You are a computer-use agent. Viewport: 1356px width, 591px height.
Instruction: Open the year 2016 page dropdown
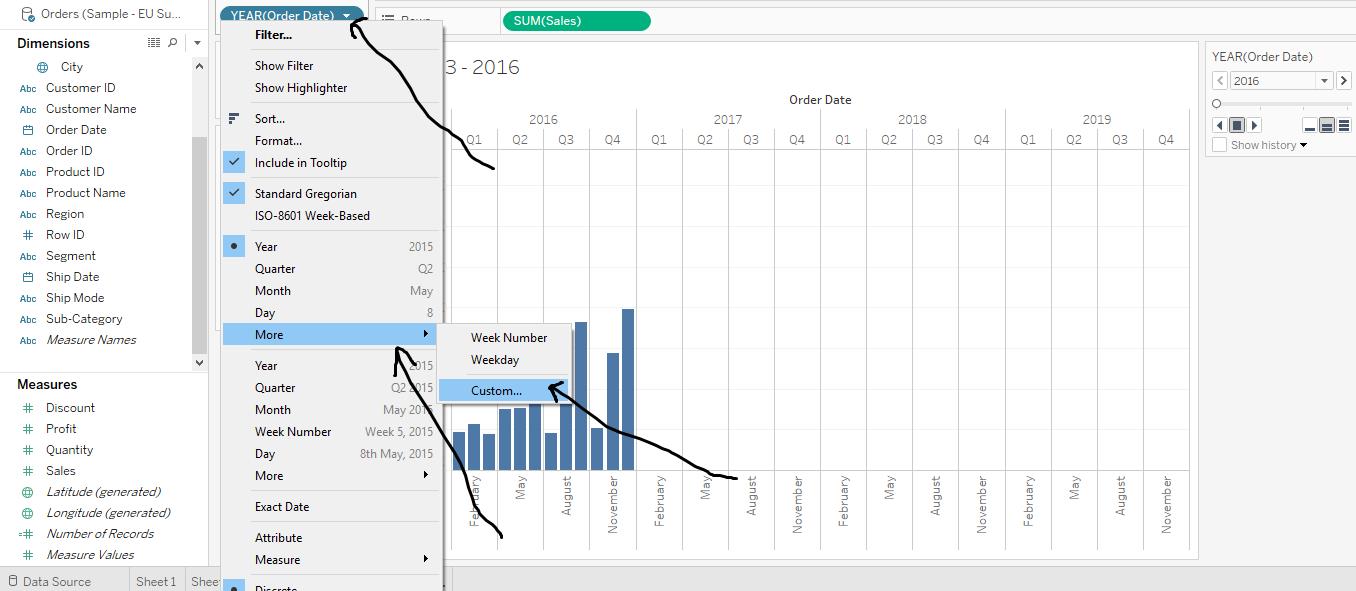click(x=1325, y=81)
